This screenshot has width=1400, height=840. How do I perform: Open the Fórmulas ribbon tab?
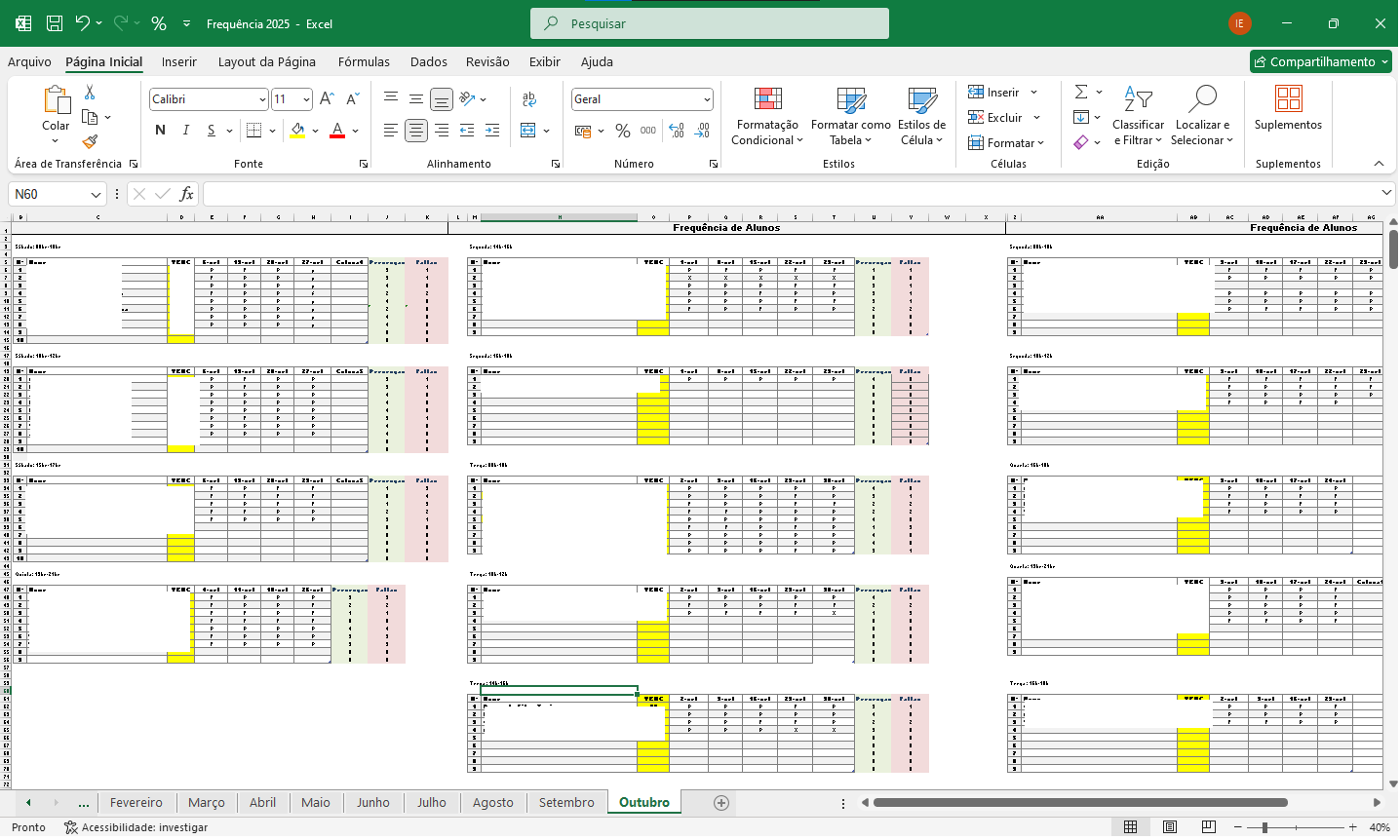(x=364, y=61)
